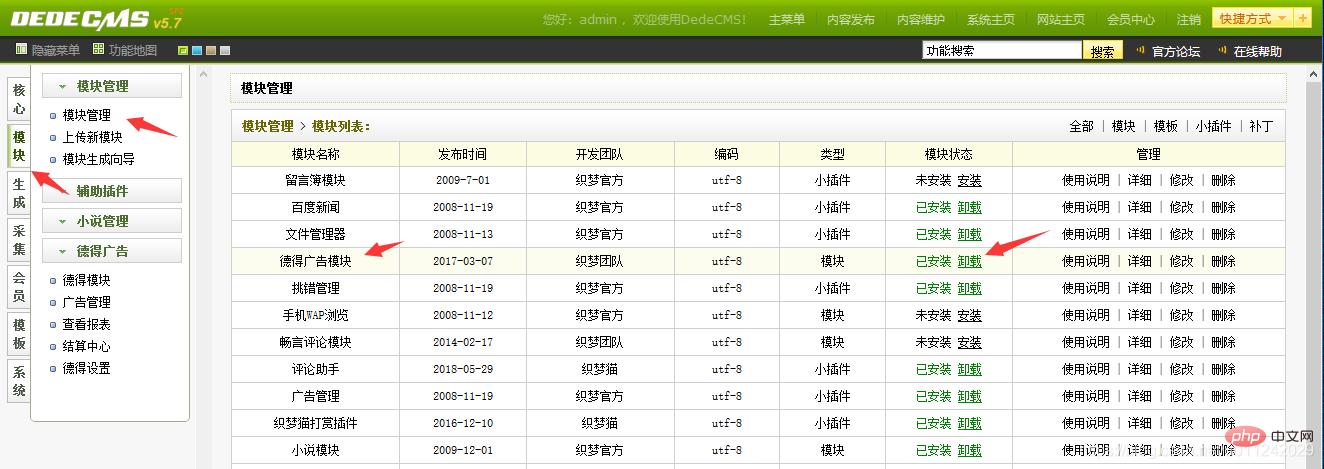Click the 德得广告模块 module name cell
This screenshot has width=1324, height=469.
(316, 261)
